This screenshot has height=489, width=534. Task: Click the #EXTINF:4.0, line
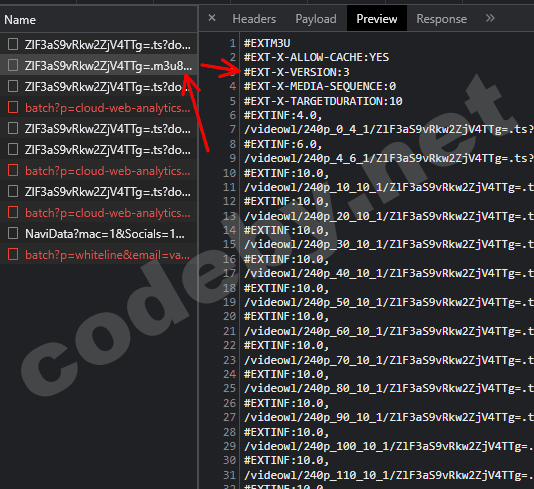[283, 115]
